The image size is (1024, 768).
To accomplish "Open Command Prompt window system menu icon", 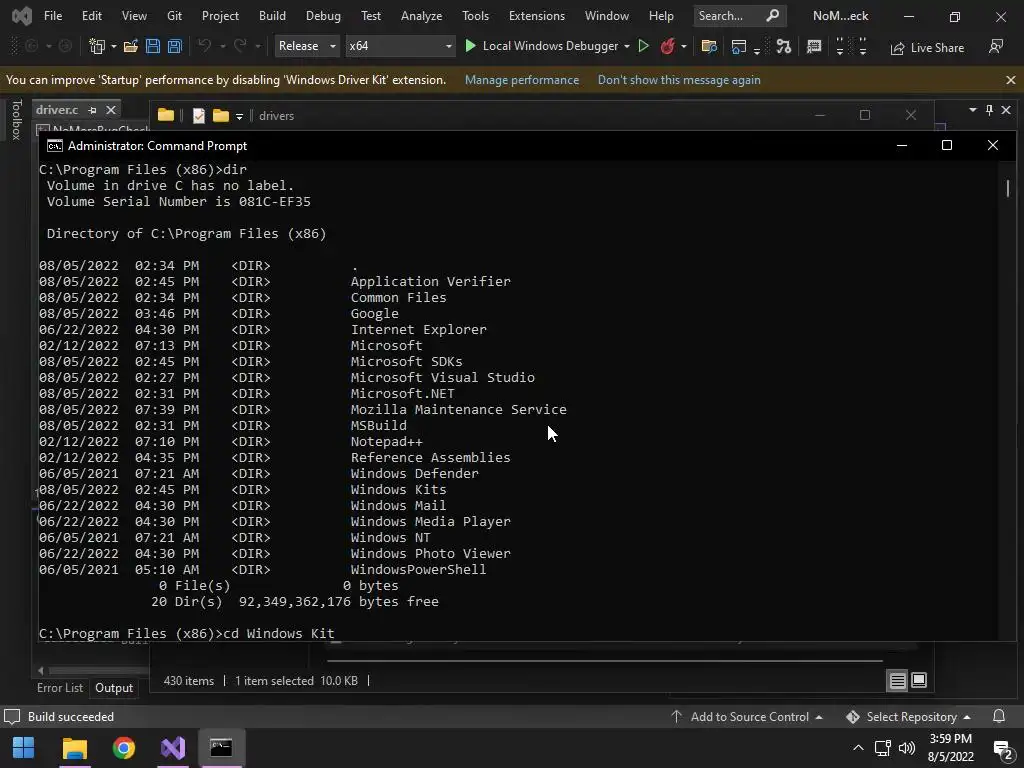I will [55, 146].
